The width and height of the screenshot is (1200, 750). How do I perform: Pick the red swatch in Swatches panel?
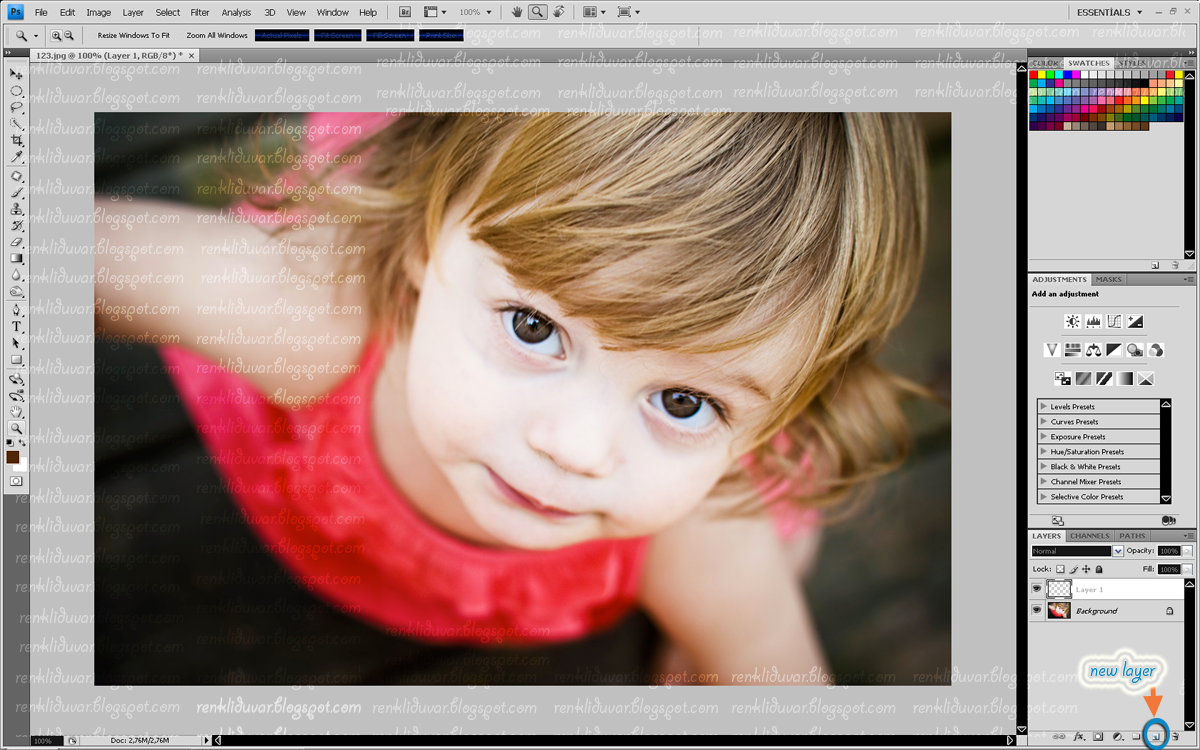tap(1035, 75)
